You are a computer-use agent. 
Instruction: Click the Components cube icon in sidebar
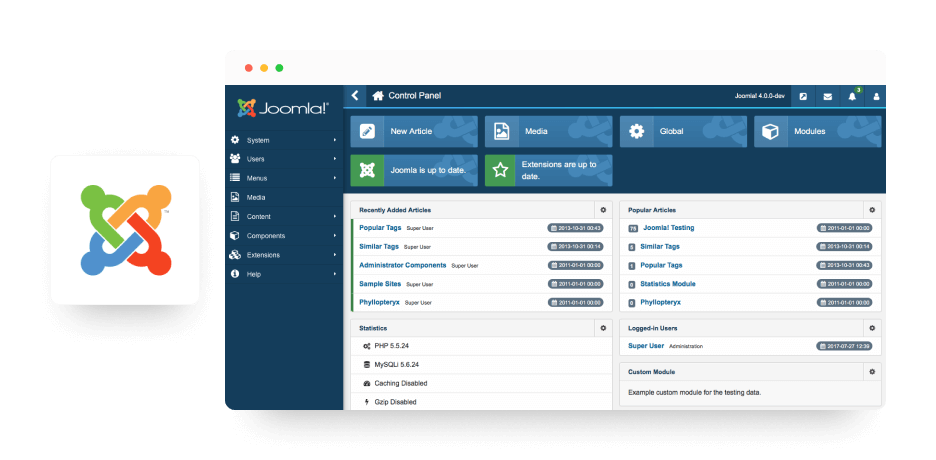click(235, 236)
